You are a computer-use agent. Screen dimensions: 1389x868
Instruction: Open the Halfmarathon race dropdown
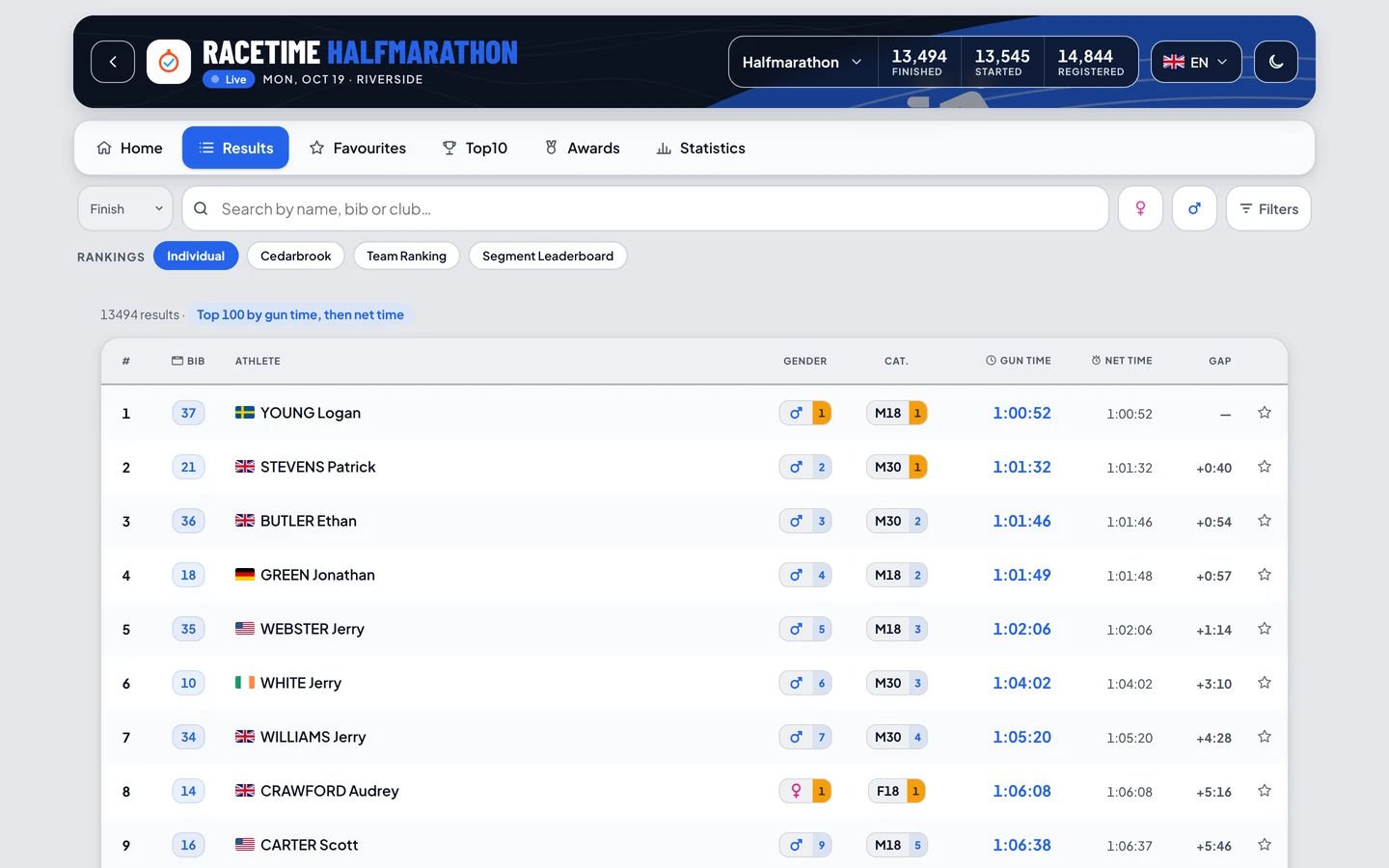click(803, 62)
